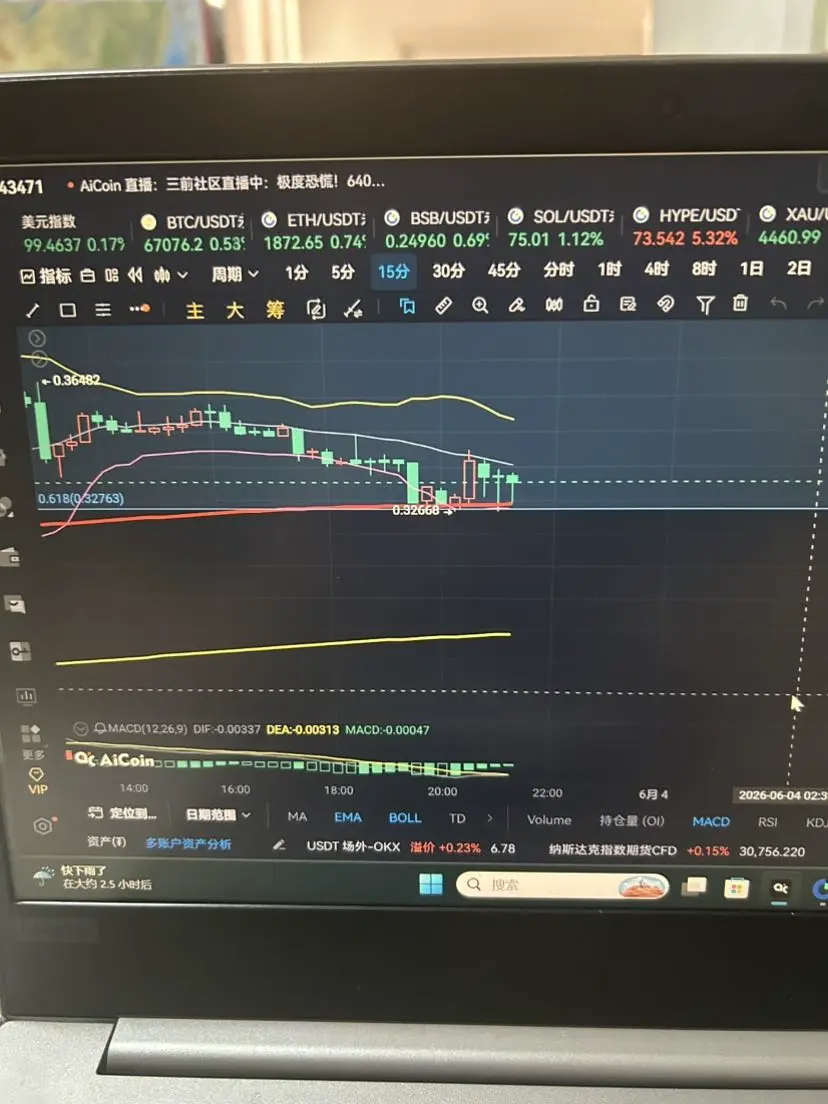The height and width of the screenshot is (1104, 828).
Task: Switch to the 5分 timeframe
Action: [343, 272]
